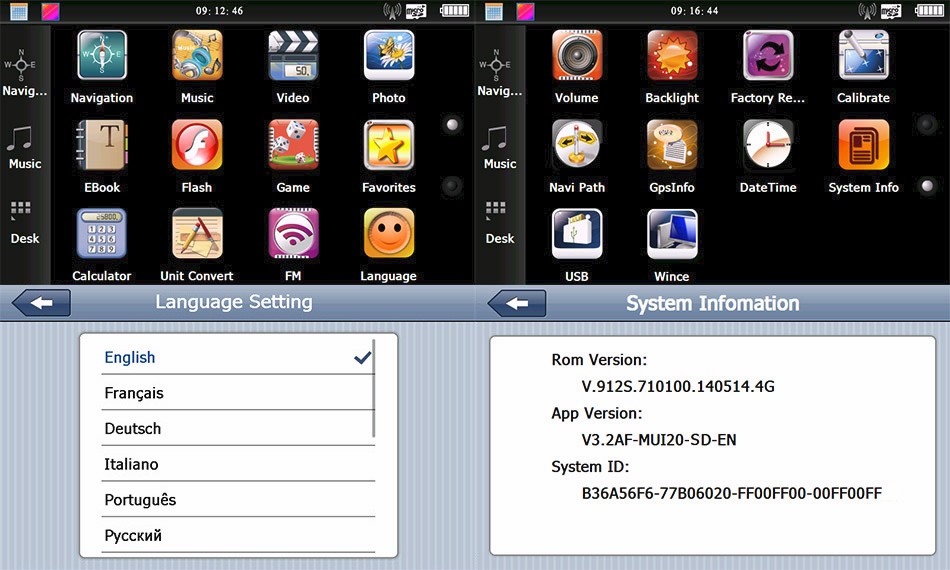Screen dimensions: 950x570
Task: Launch the Calculator app
Action: point(102,234)
